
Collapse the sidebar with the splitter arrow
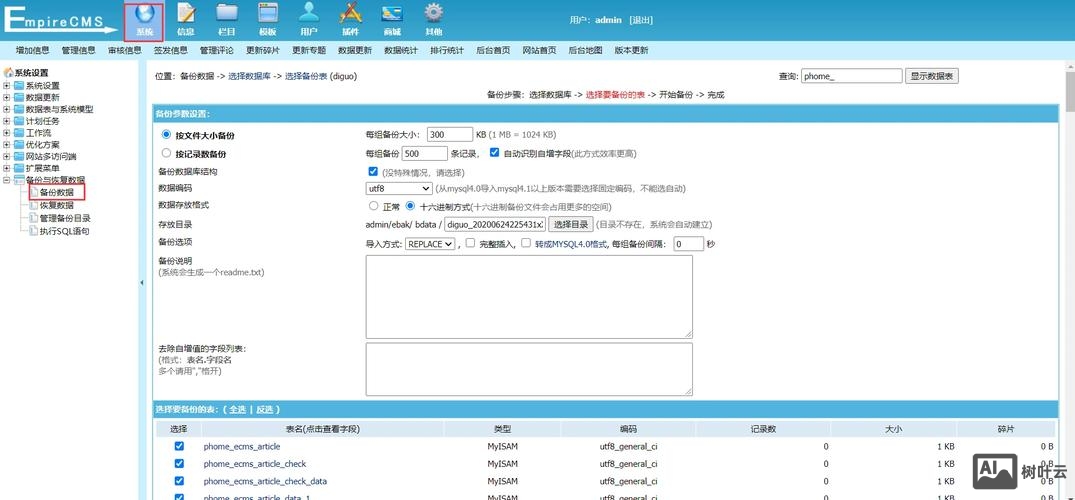[142, 283]
